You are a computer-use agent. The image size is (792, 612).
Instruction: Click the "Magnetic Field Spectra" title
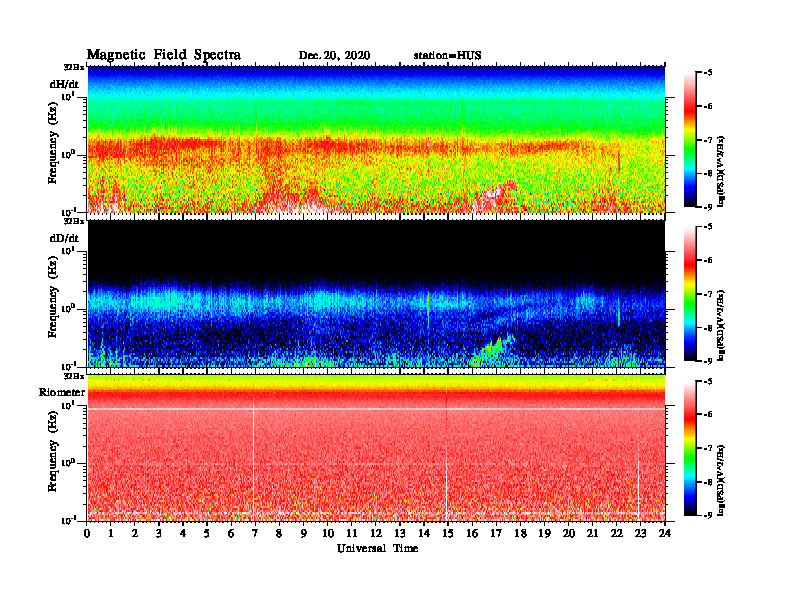tap(164, 55)
